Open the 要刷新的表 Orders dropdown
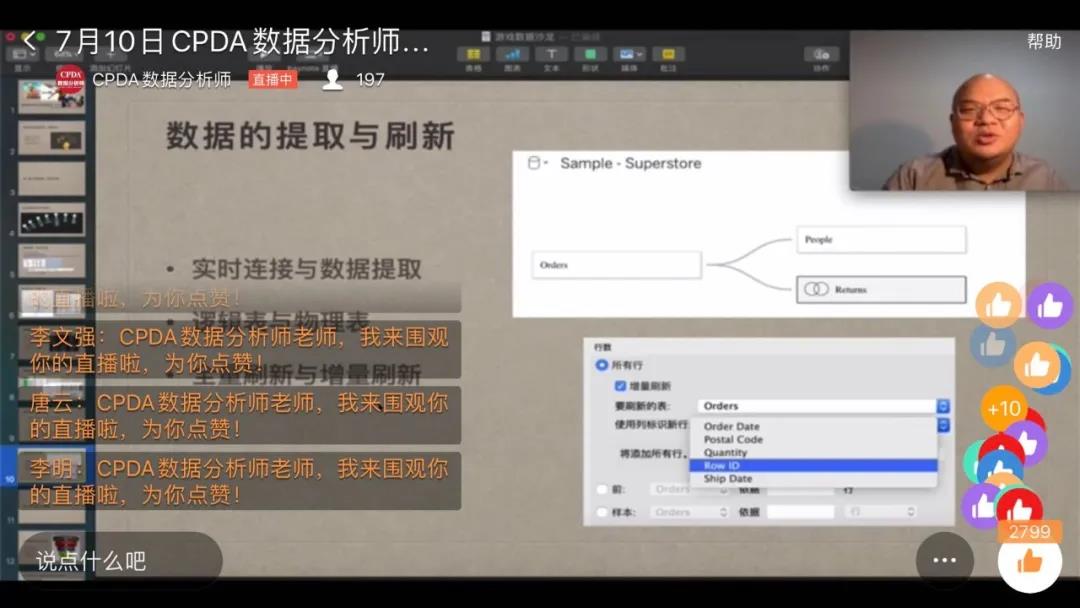1080x608 pixels. 823,406
